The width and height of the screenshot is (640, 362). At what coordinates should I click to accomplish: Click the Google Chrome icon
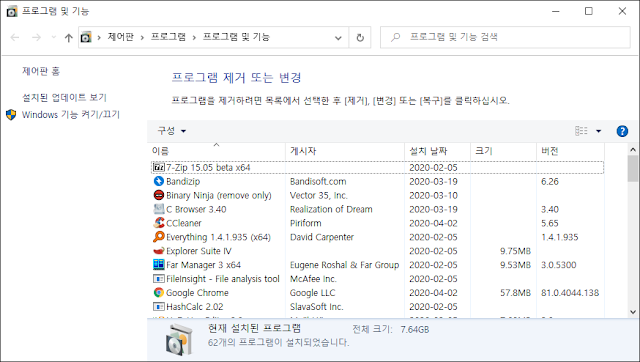point(158,293)
